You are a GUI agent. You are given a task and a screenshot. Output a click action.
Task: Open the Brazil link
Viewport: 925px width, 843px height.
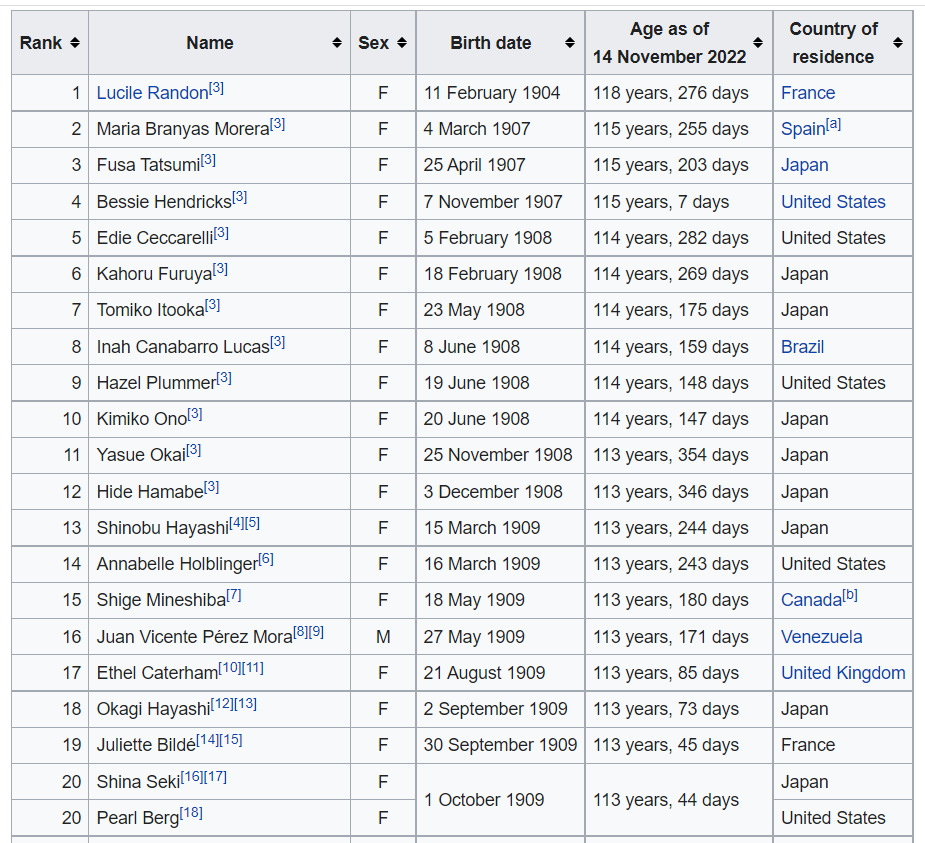[802, 347]
